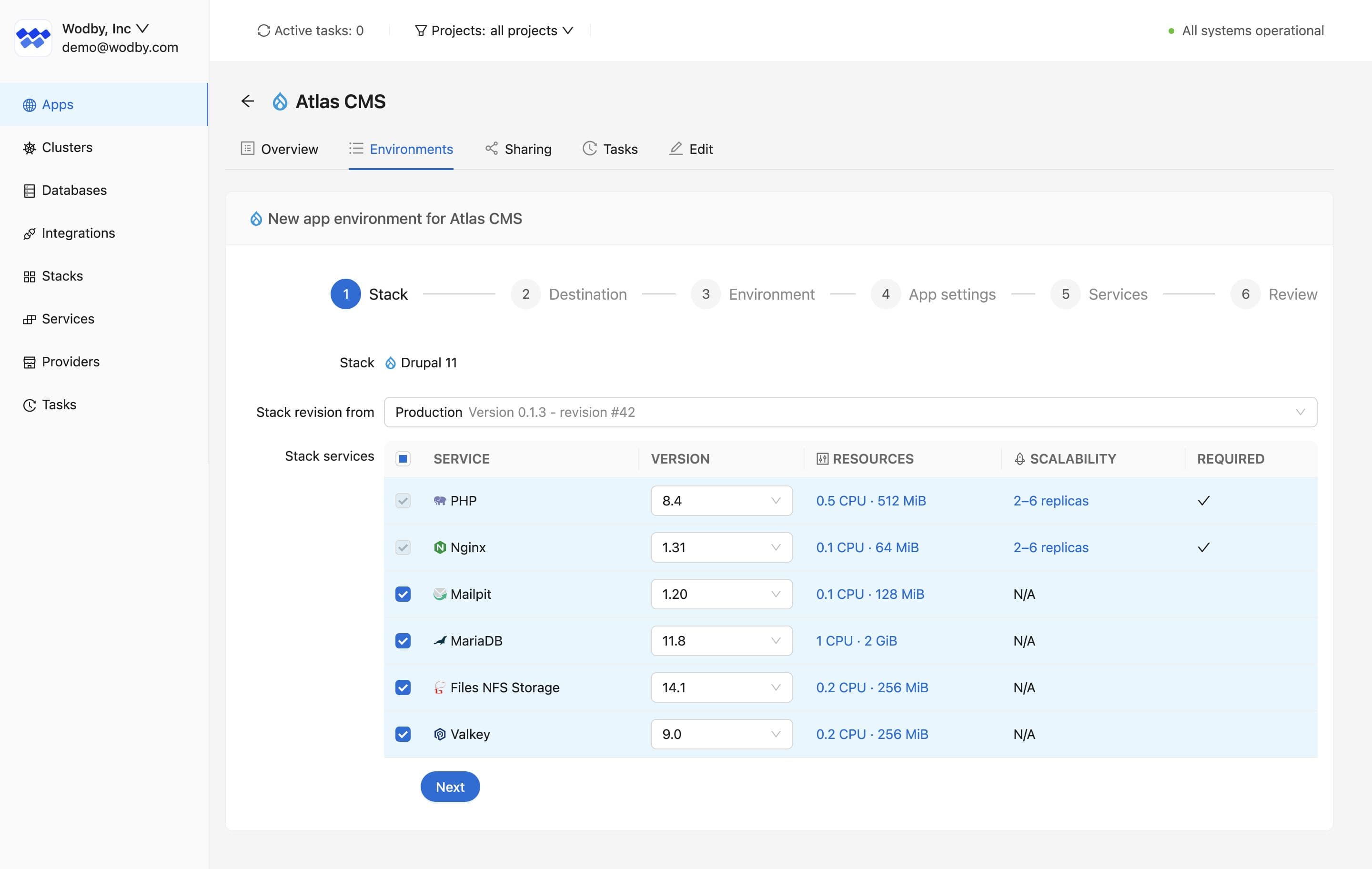The width and height of the screenshot is (1372, 869).
Task: Click the Services icon in sidebar
Action: (29, 320)
